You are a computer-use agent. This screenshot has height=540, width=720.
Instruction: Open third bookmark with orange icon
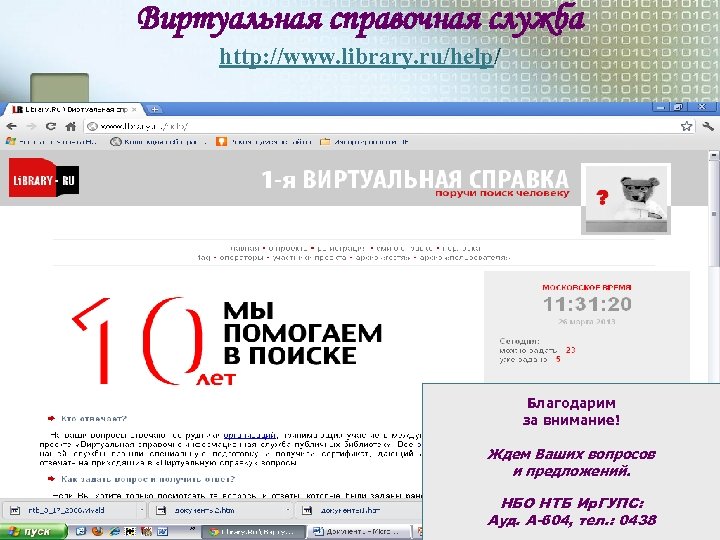[x=264, y=142]
